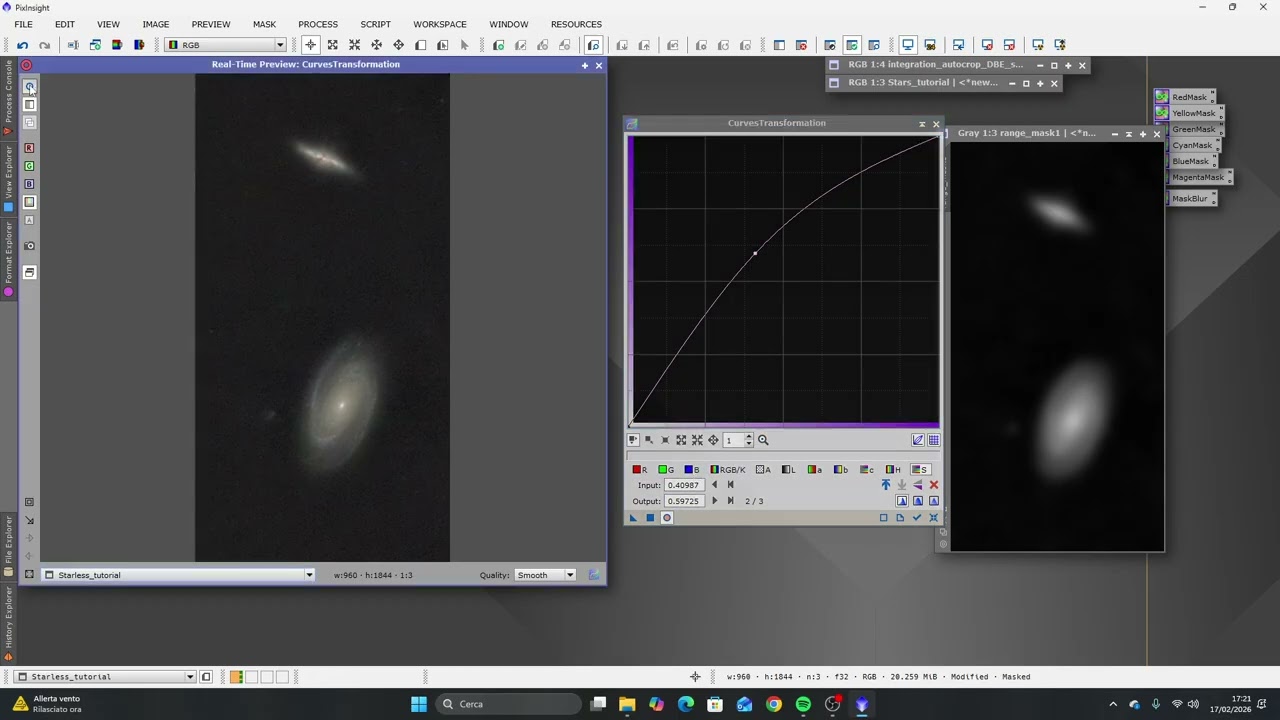Store curve with blue up arrow icon
This screenshot has width=1280, height=720.
(886, 485)
